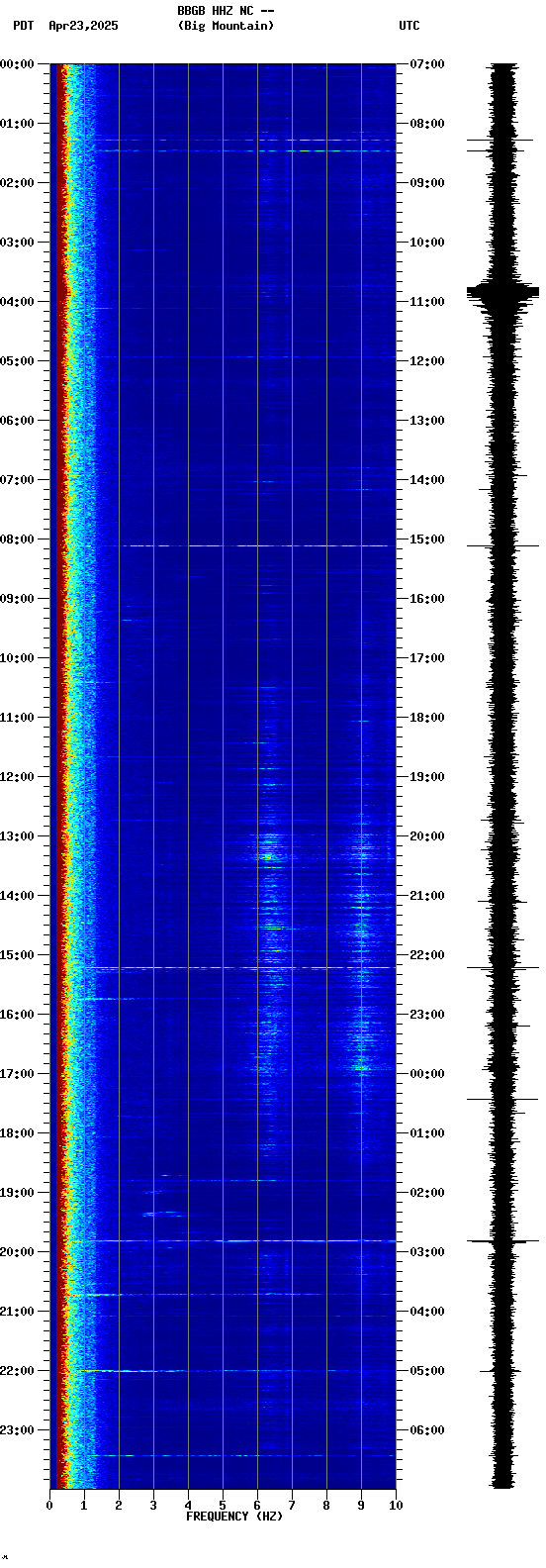
Task: Click the frequency axis value 5
Action: point(223,1506)
